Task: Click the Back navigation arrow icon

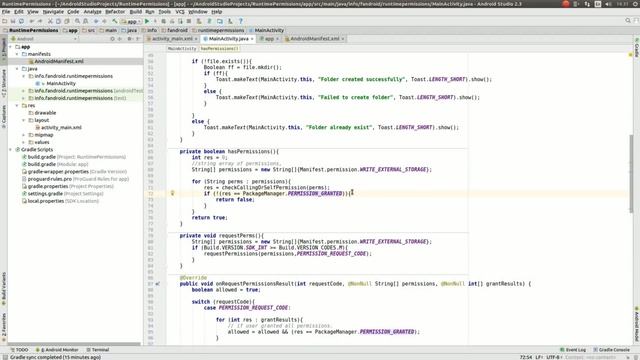Action: coord(96,21)
